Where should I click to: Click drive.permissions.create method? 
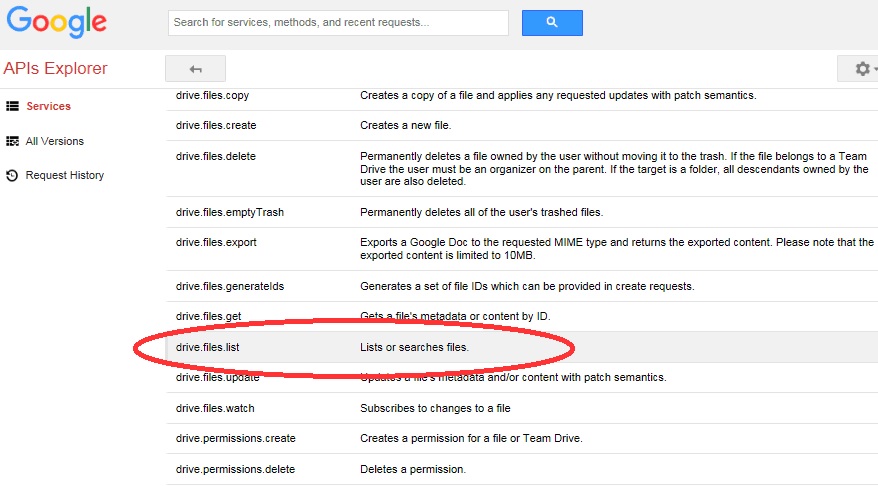pyautogui.click(x=235, y=438)
